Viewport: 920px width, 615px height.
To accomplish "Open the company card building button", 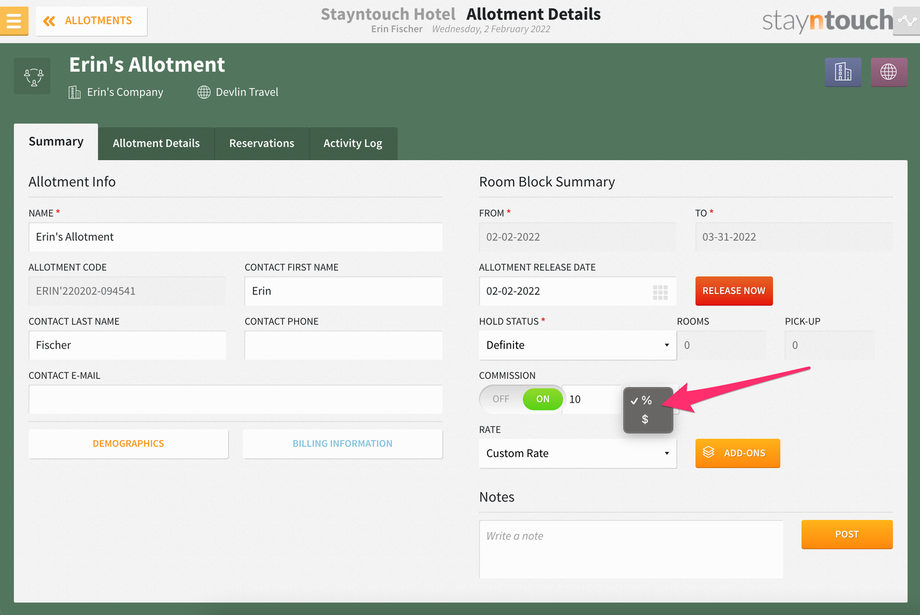I will coord(843,72).
